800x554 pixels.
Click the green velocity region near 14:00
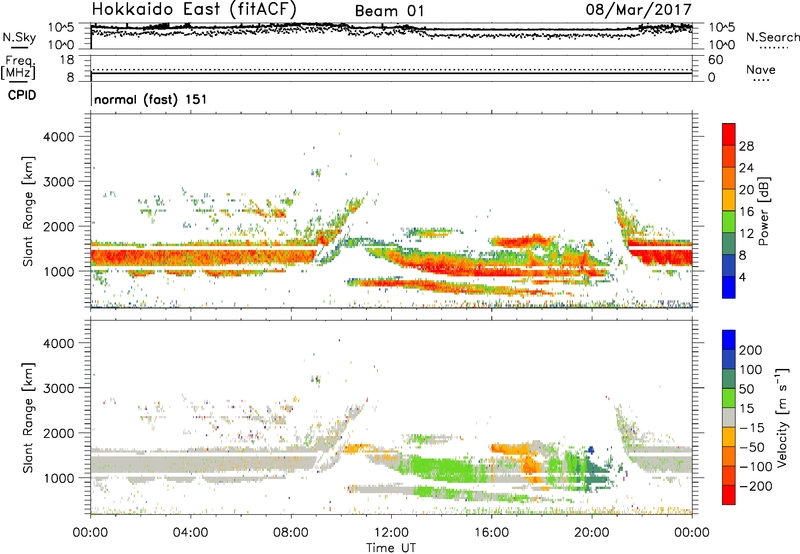pos(441,469)
